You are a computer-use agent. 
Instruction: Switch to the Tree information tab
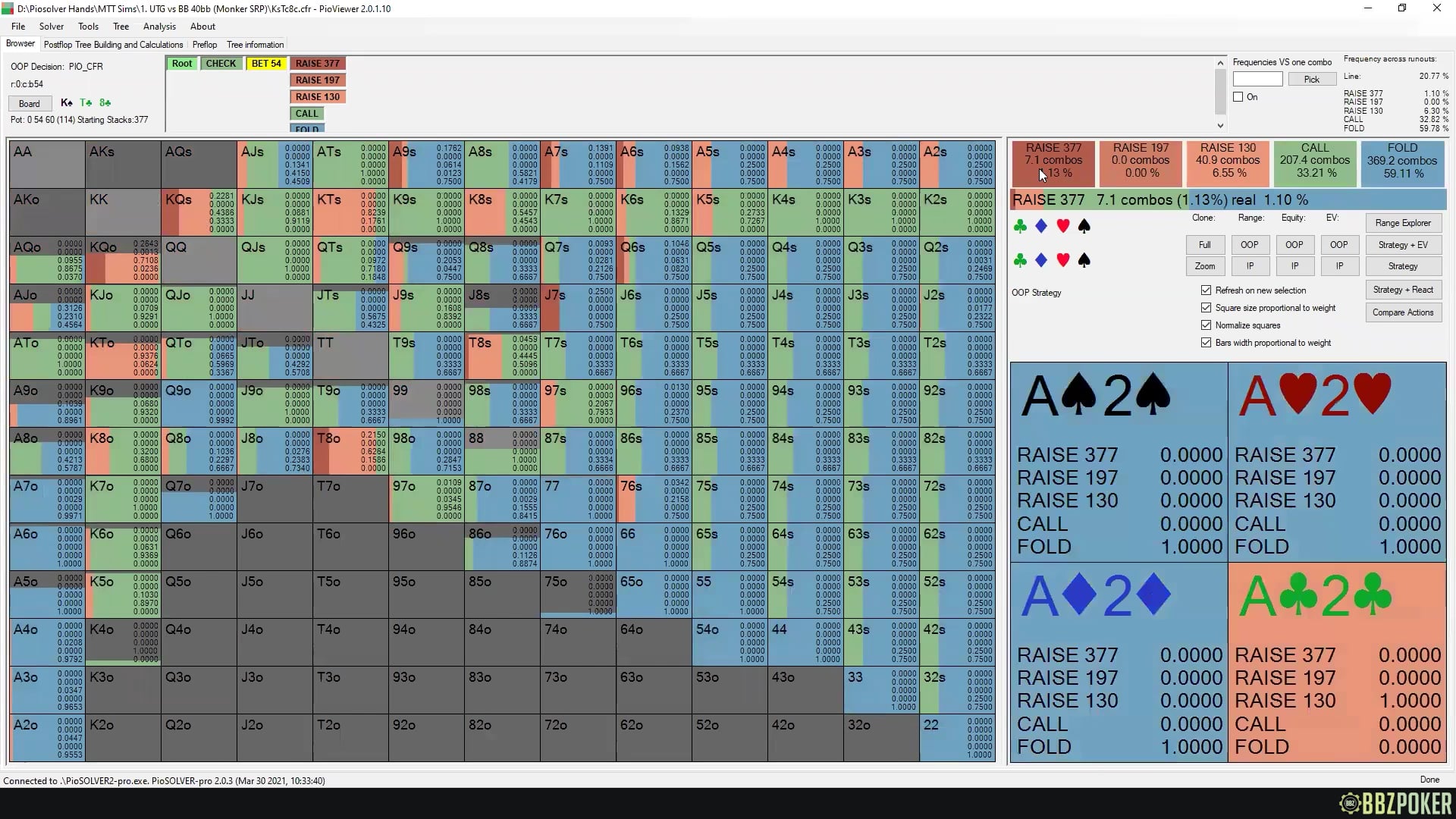click(x=255, y=45)
